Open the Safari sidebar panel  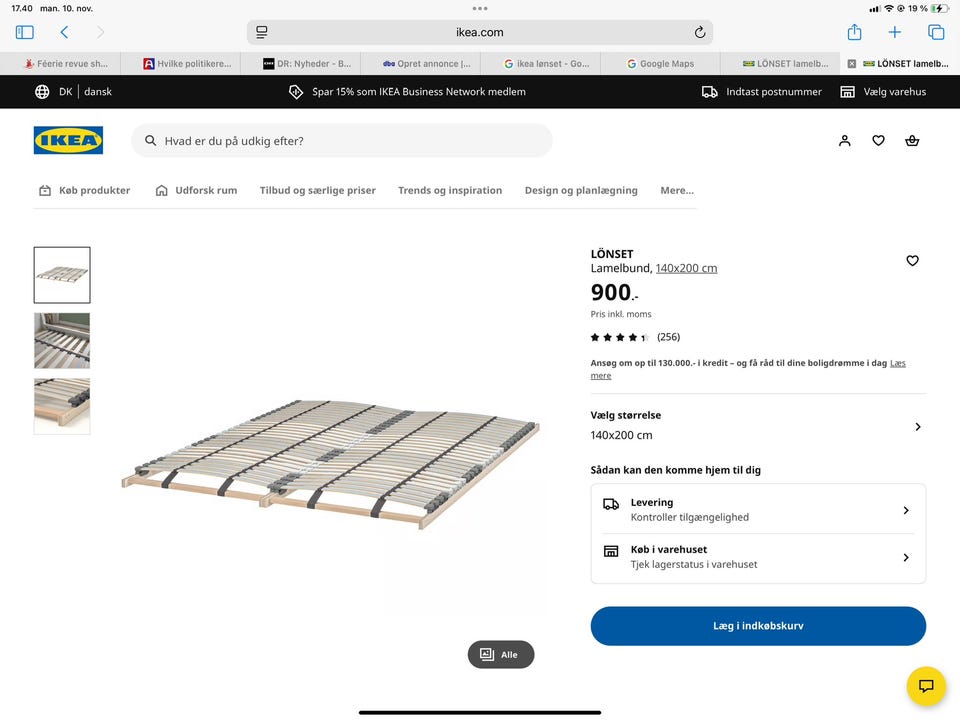(25, 32)
